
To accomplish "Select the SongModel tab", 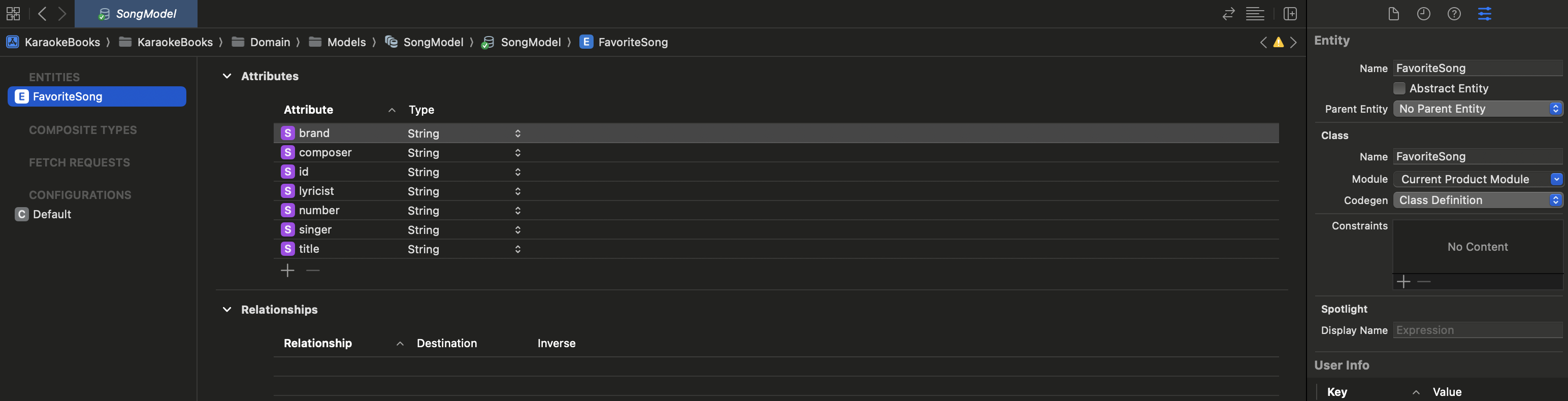I will tap(135, 13).
